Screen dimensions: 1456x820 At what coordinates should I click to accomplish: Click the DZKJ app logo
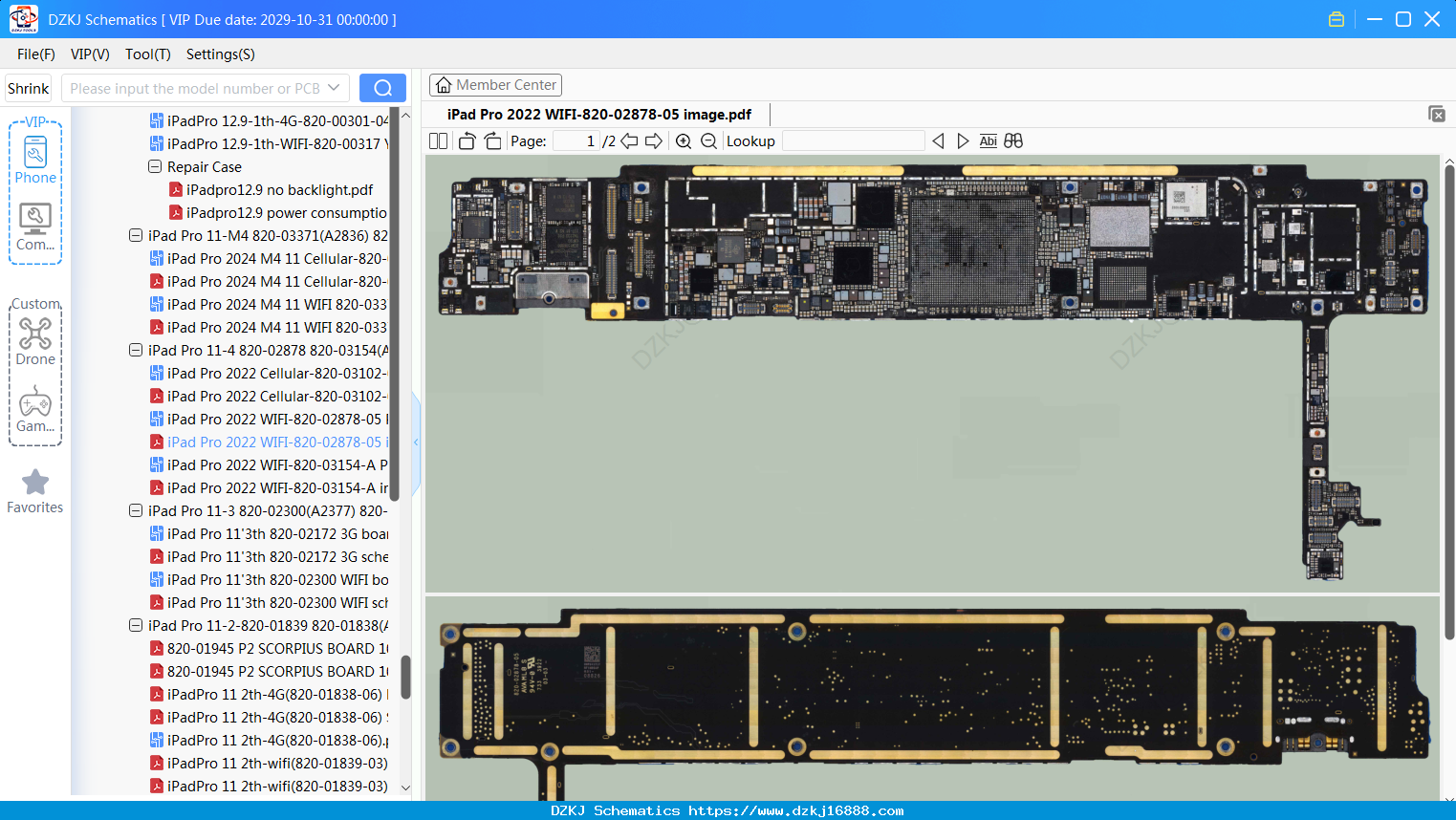click(x=23, y=19)
